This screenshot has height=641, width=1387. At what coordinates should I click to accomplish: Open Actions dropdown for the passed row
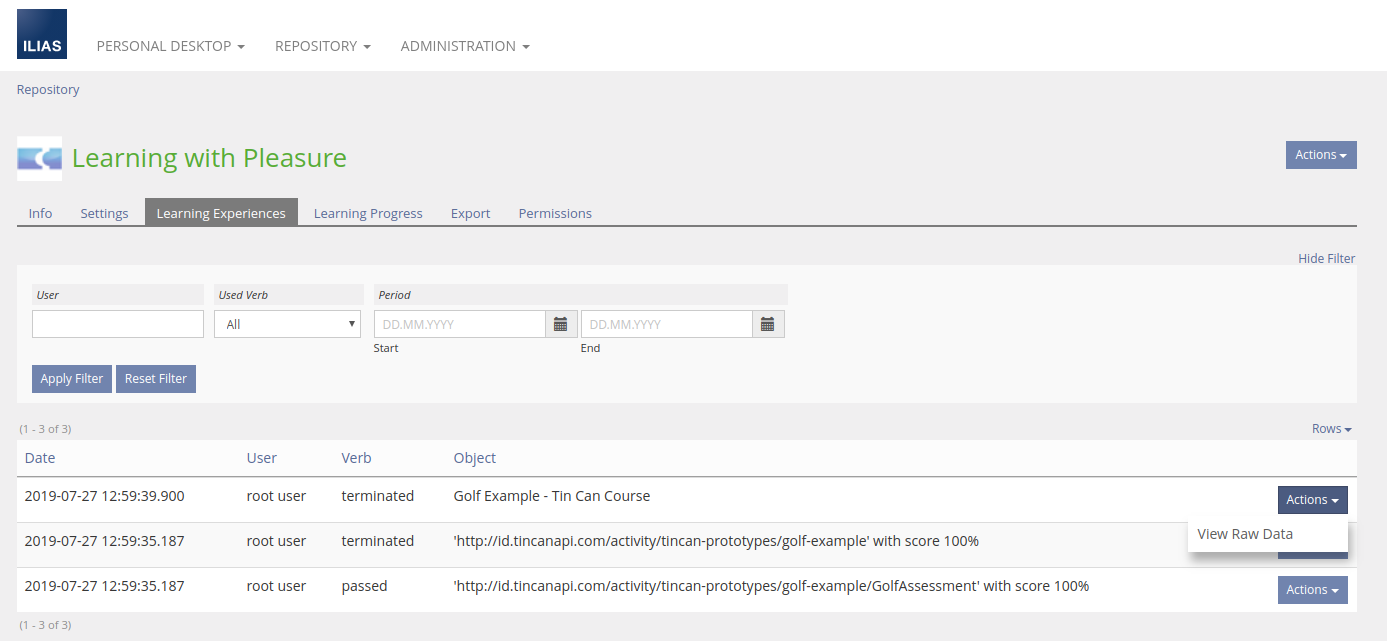pos(1312,590)
